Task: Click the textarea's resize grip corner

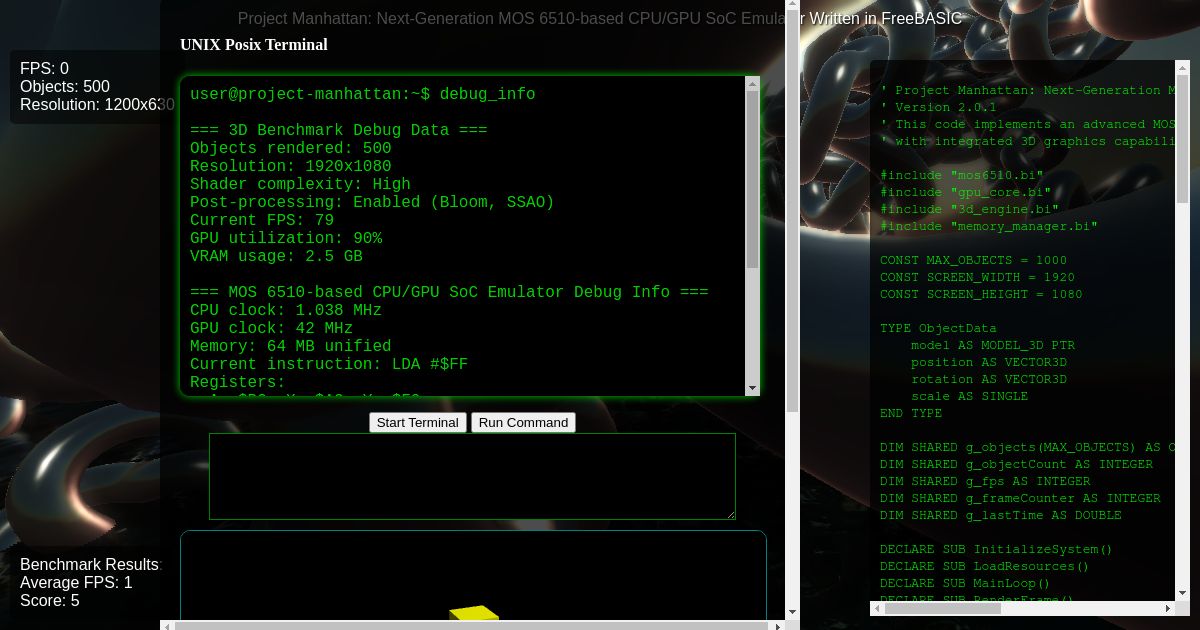Action: [731, 515]
